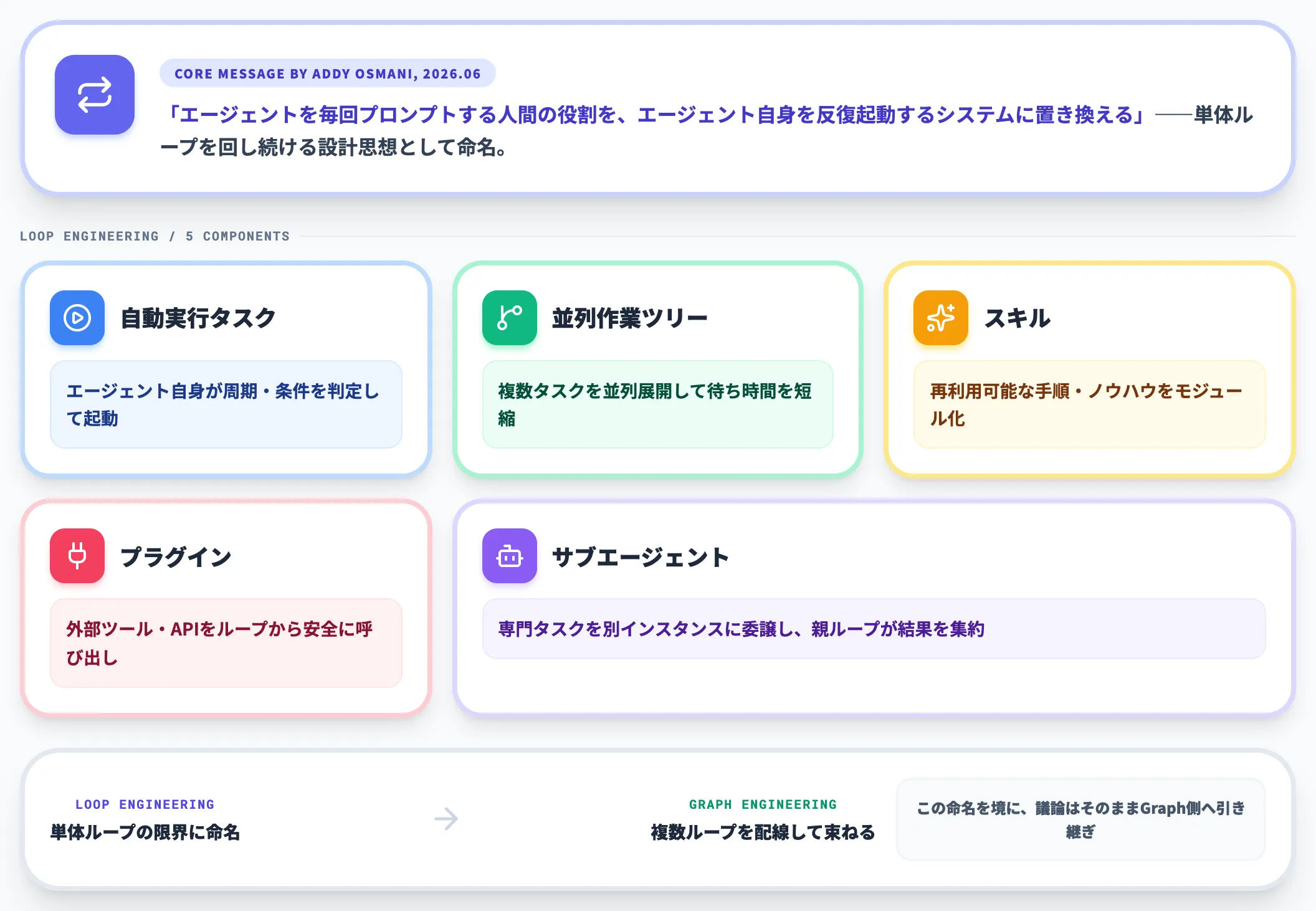Screen dimensions: 1316x911
Task: Click the サブエージェント heading
Action: 641,556
